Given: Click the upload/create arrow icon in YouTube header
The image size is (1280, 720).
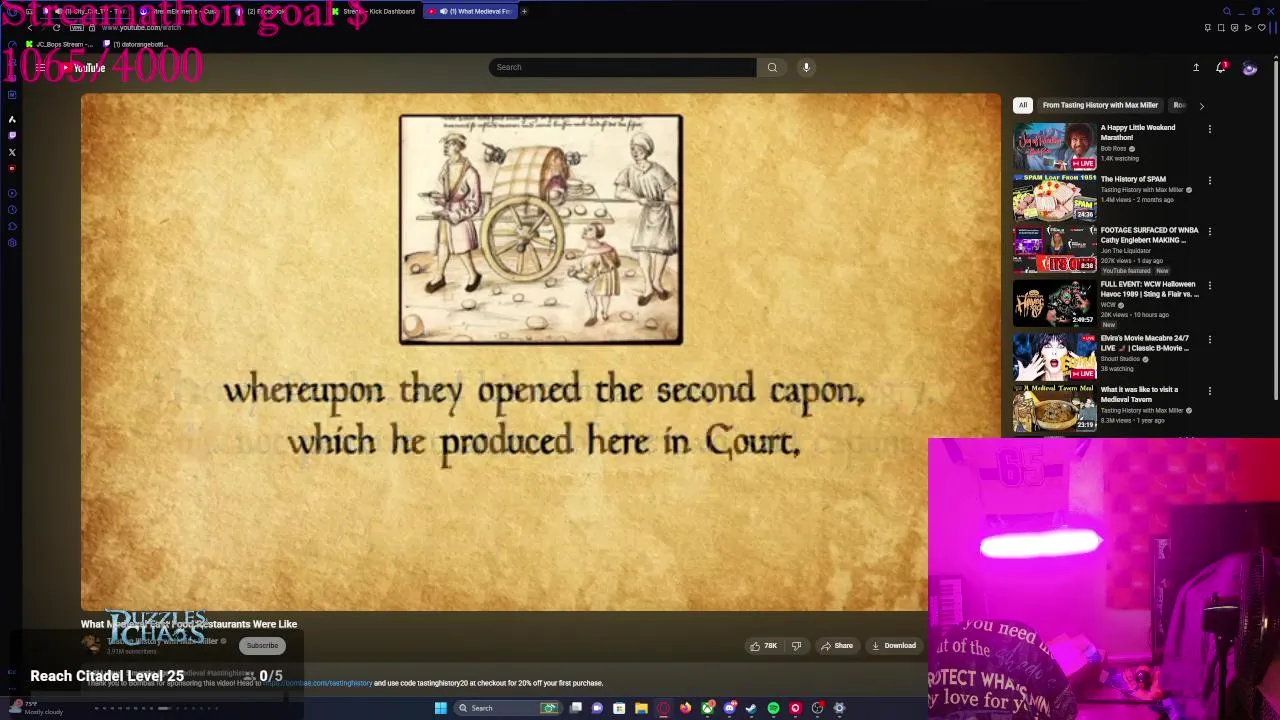Looking at the screenshot, I should [x=1196, y=67].
